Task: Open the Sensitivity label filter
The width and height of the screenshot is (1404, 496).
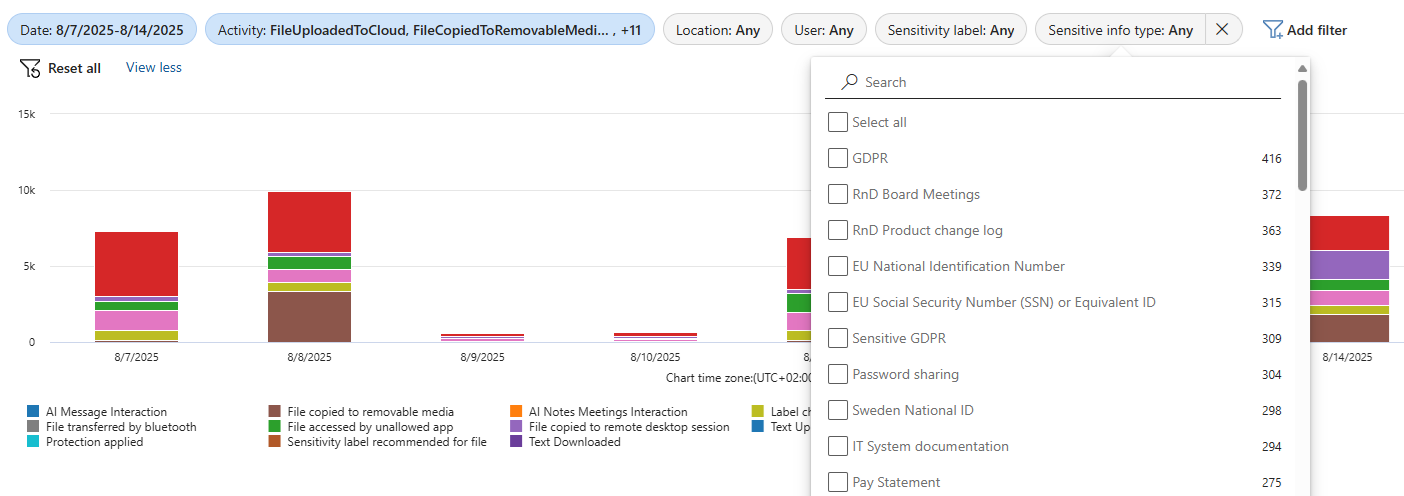Action: pyautogui.click(x=950, y=30)
